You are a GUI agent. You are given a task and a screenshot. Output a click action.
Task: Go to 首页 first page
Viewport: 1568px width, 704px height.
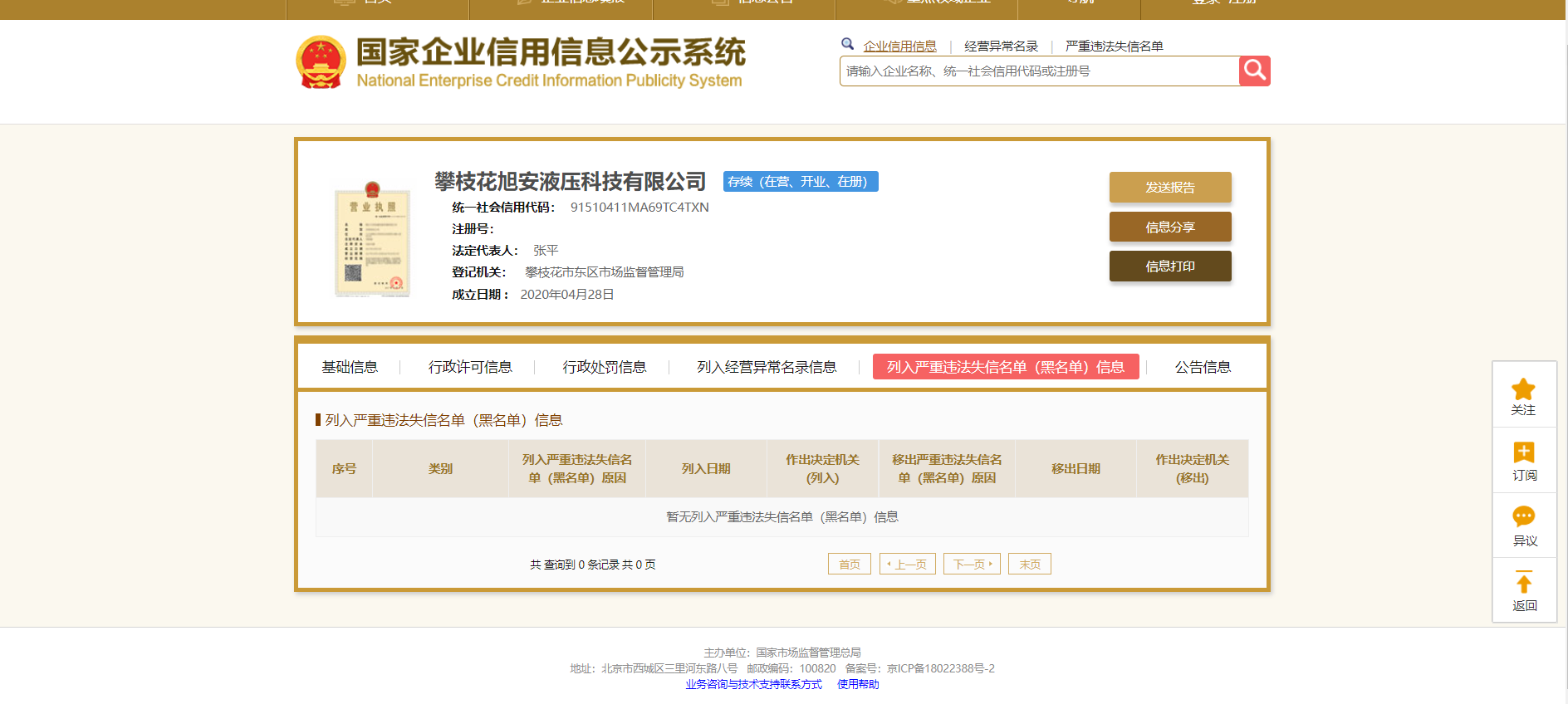point(850,564)
